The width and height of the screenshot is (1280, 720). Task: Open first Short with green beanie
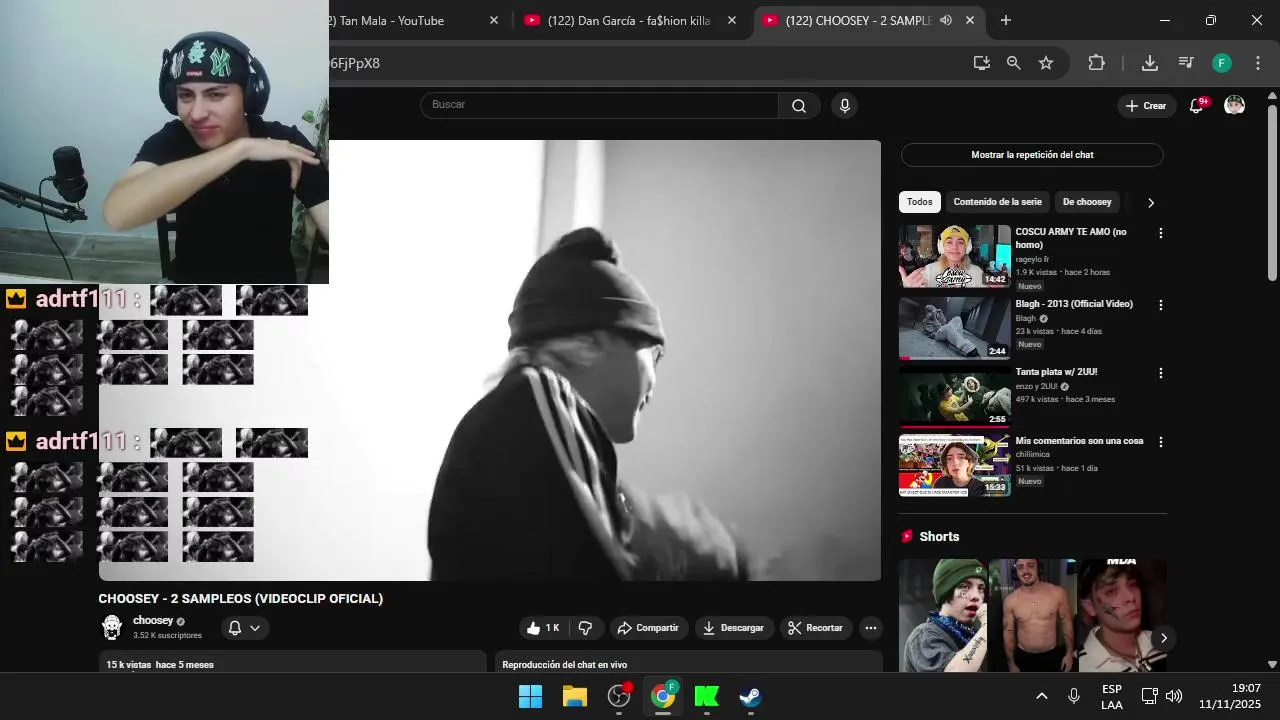pos(943,615)
